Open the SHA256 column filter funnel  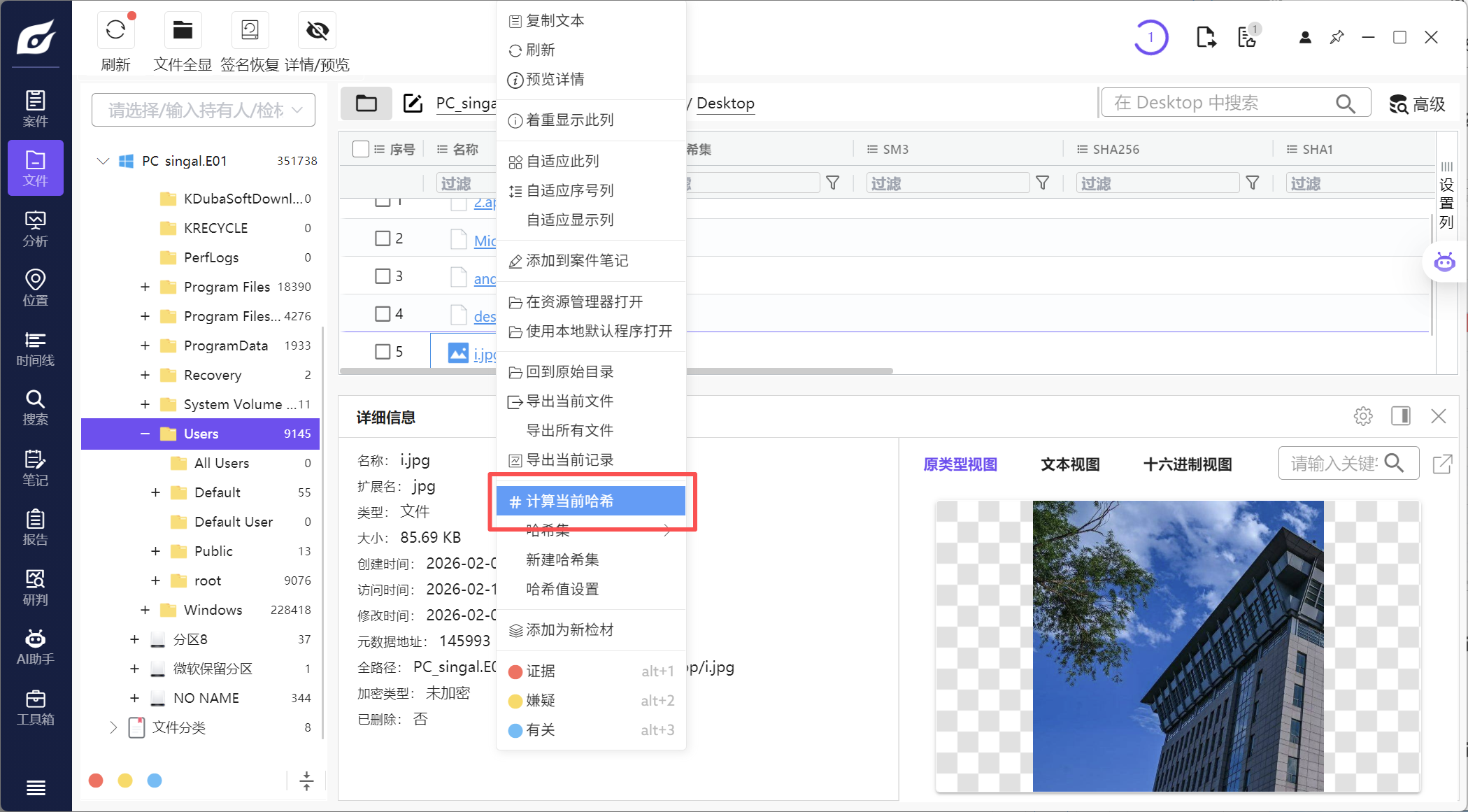click(x=1253, y=183)
